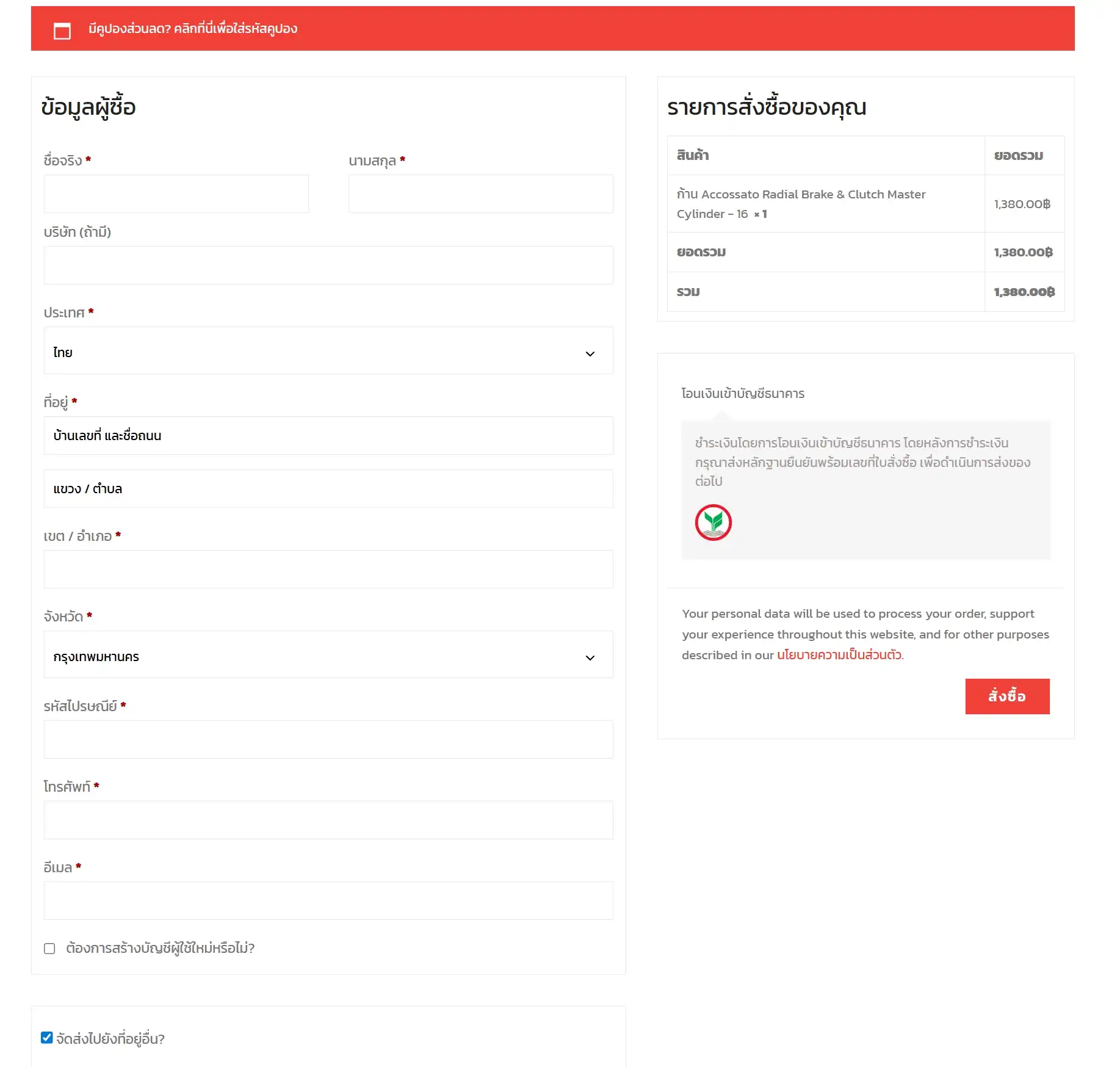This screenshot has width=1120, height=1067.
Task: Click the coupon window icon in red banner
Action: pos(62,31)
